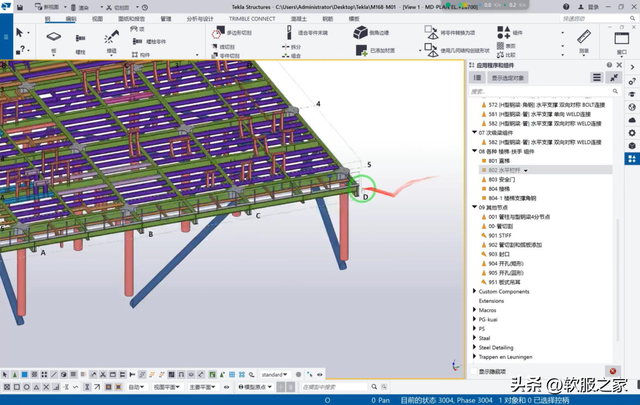
Task: Open the Edit ribbon tab
Action: point(71,19)
